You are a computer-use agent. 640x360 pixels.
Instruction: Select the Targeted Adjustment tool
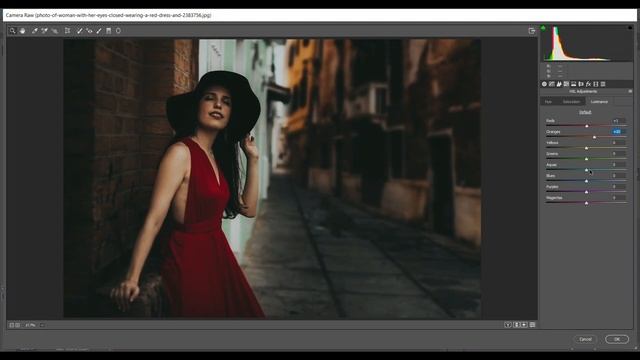coord(55,31)
